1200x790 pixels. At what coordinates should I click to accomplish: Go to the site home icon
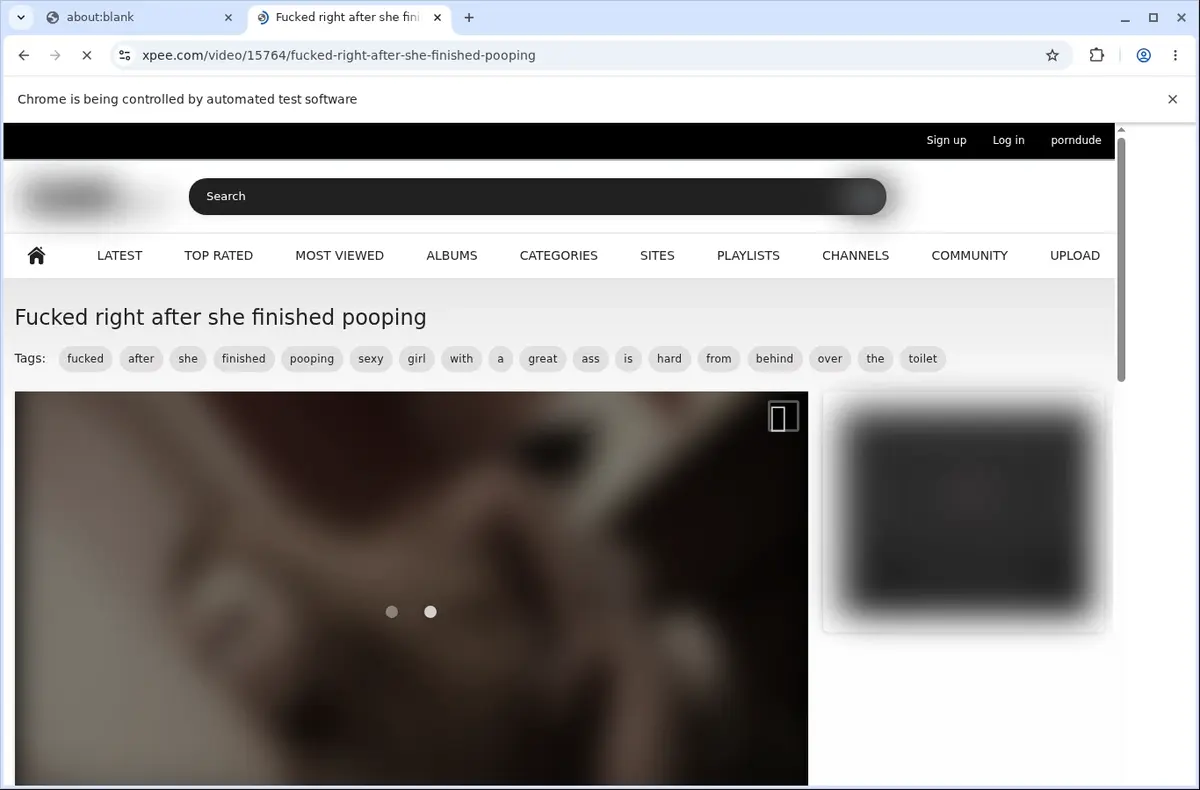(37, 255)
